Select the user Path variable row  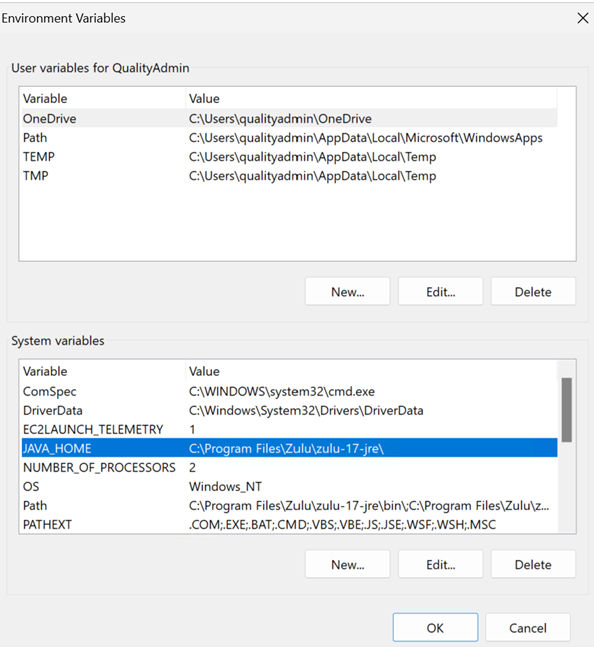(289, 137)
